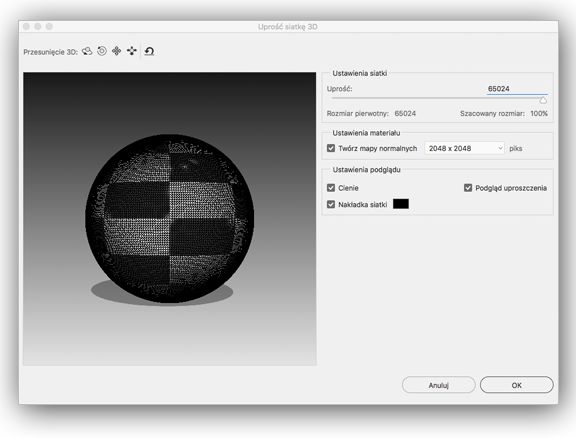Click the Uprość slider handle
Image resolution: width=576 pixels, height=438 pixels.
pos(543,100)
